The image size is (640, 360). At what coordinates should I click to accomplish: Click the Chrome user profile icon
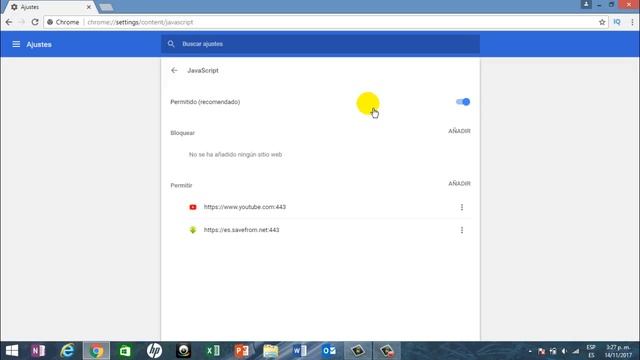click(x=586, y=4)
